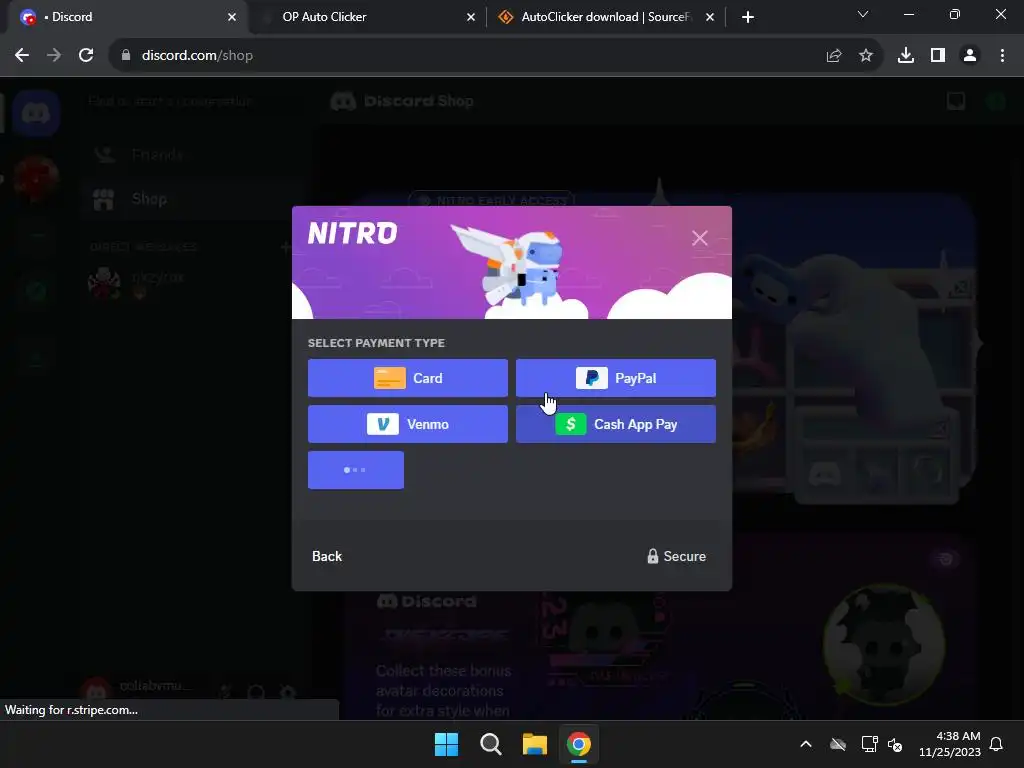Go Back in the Nitro dialog
1024x768 pixels.
pos(327,556)
